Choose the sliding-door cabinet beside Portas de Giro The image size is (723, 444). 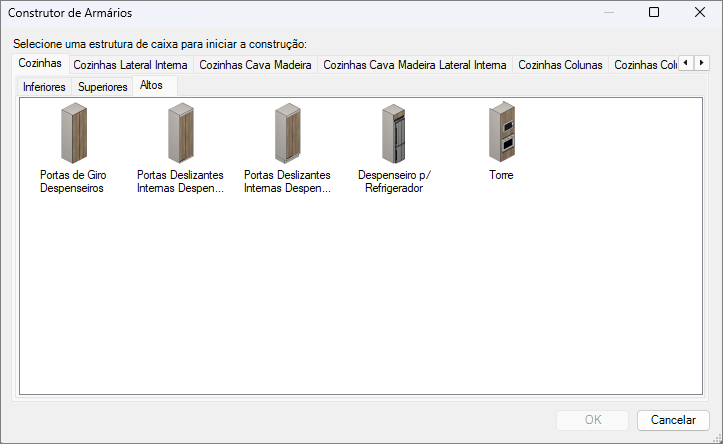[x=180, y=148]
